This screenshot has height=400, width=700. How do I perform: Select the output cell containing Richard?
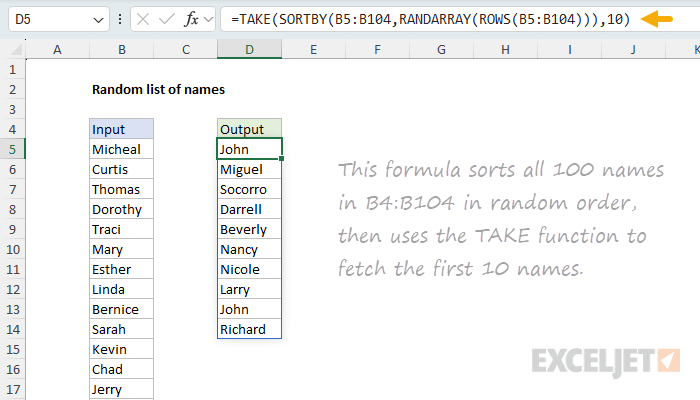[250, 329]
